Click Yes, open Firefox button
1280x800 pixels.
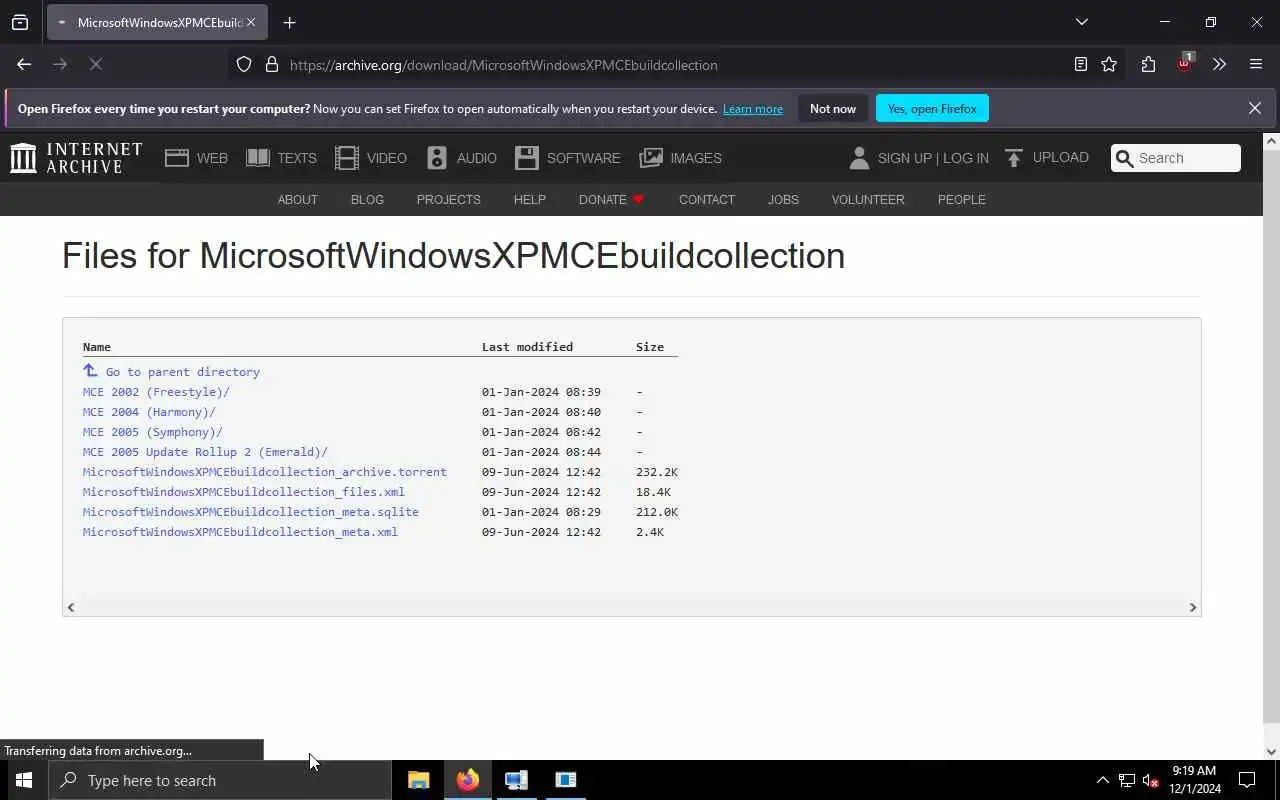932,108
